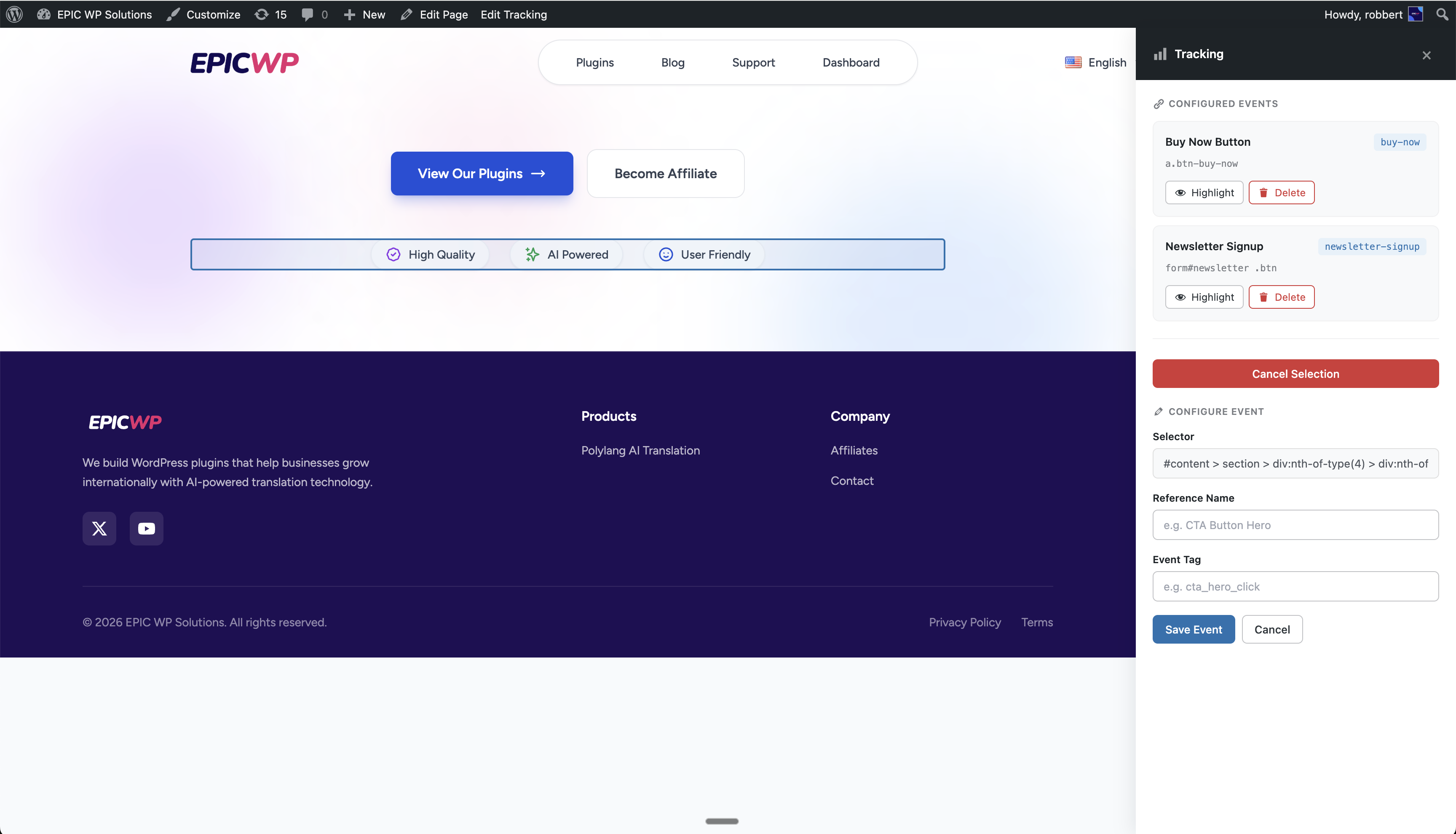
Task: Click the Buy Now Button event title
Action: pyautogui.click(x=1208, y=142)
